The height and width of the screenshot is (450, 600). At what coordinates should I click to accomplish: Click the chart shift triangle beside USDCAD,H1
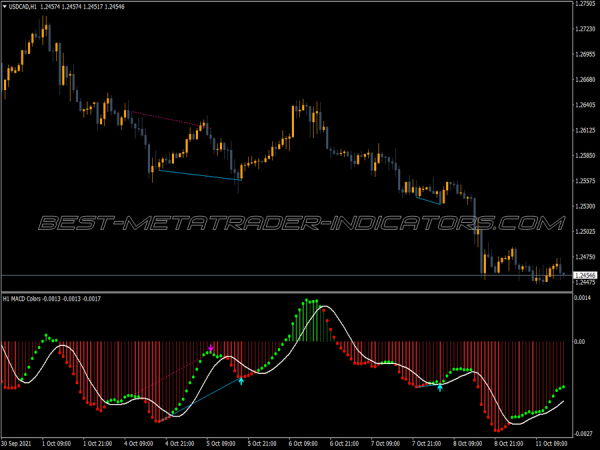5,7
